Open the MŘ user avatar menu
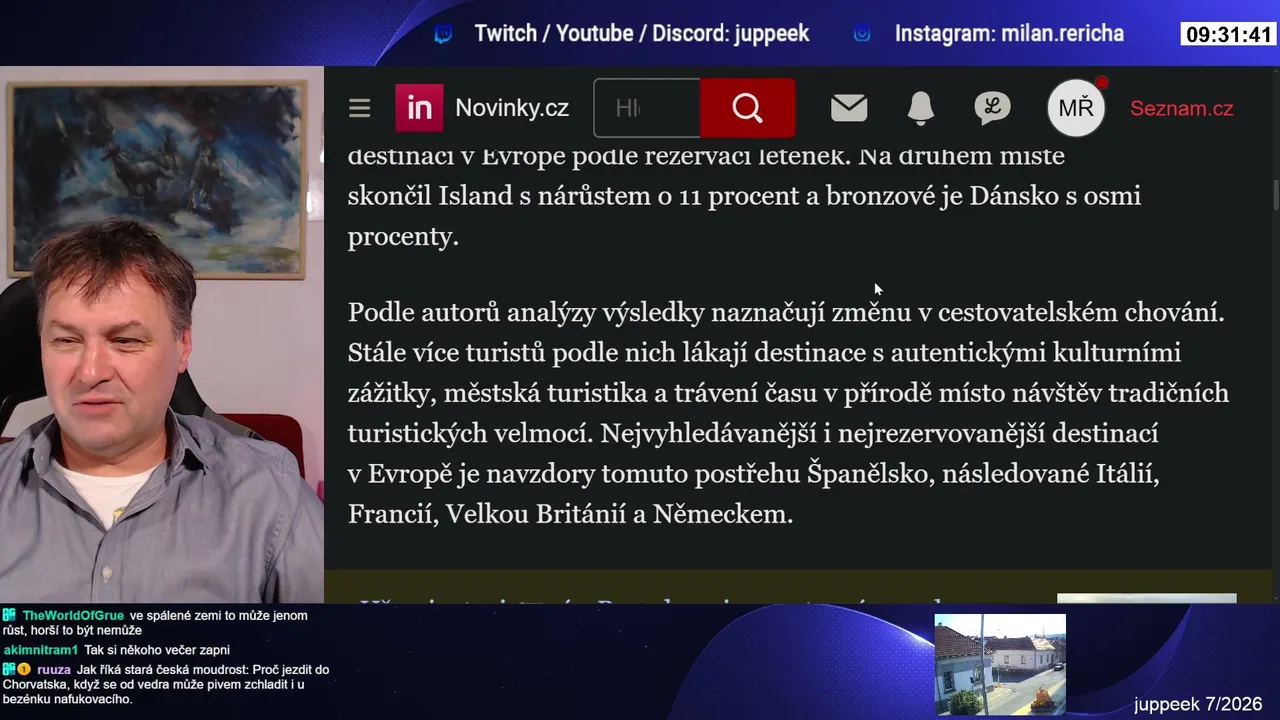This screenshot has width=1280, height=720. point(1076,108)
